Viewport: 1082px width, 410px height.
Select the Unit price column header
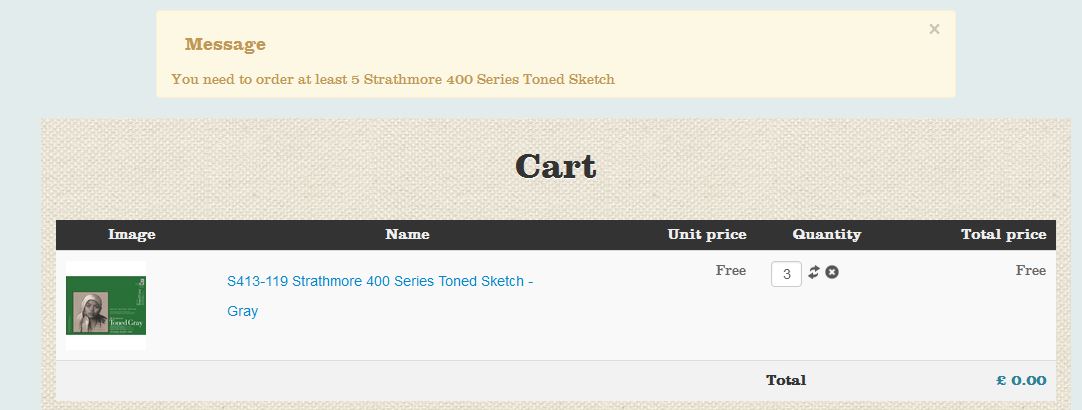coord(707,234)
